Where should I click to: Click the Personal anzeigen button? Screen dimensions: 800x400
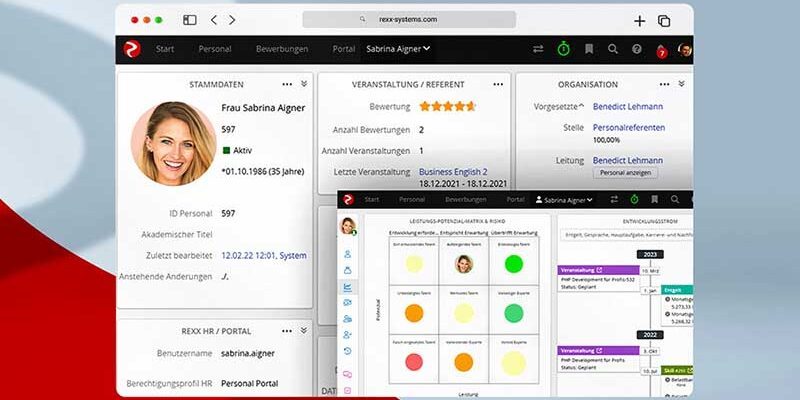coord(625,173)
